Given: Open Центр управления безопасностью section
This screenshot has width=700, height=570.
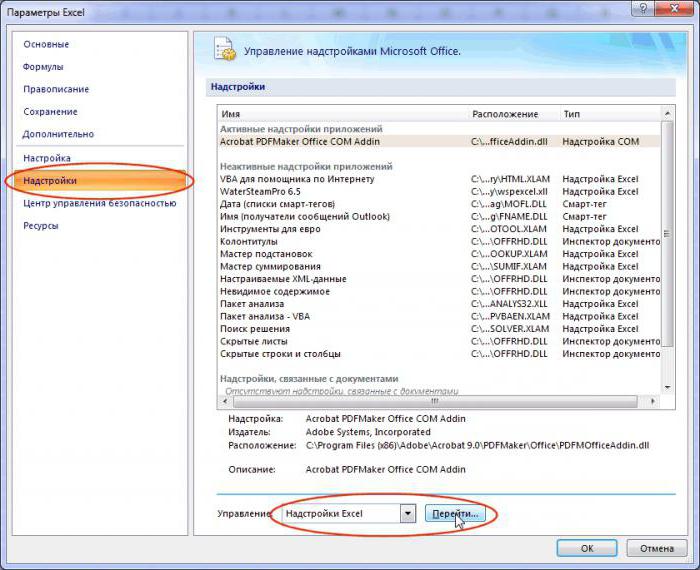Looking at the screenshot, I should click(100, 203).
